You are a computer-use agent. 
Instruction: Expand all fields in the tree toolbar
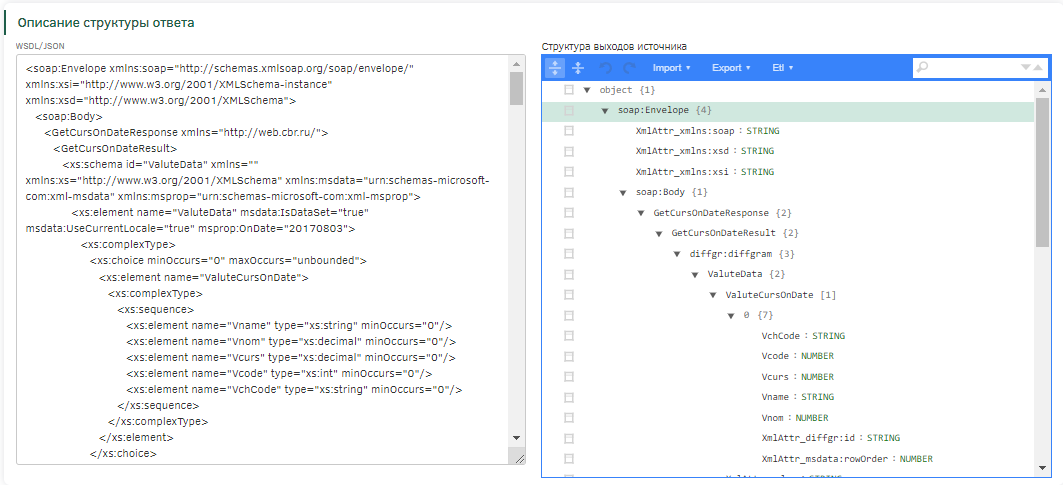[x=555, y=68]
